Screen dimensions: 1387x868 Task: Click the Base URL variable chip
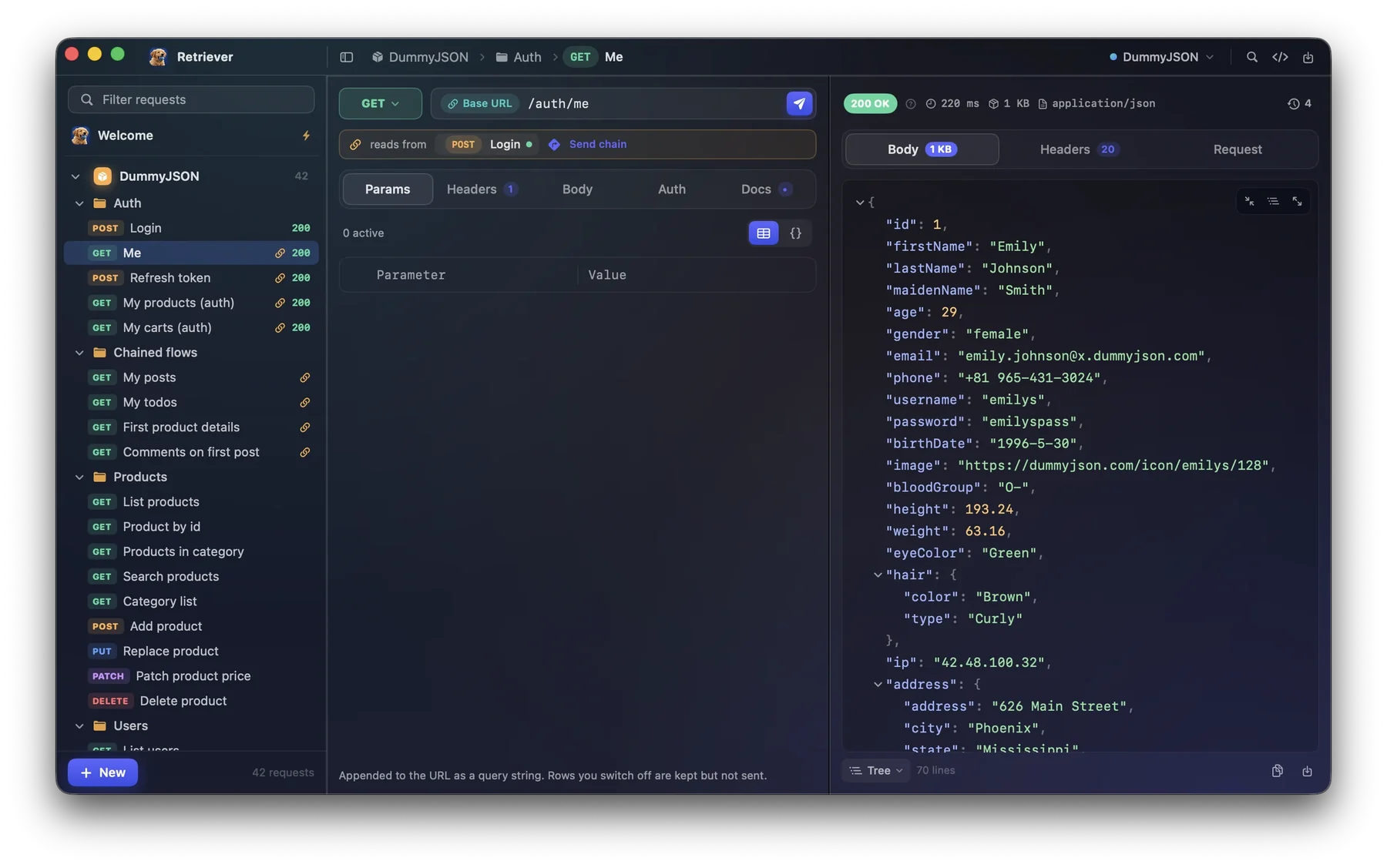tap(480, 103)
